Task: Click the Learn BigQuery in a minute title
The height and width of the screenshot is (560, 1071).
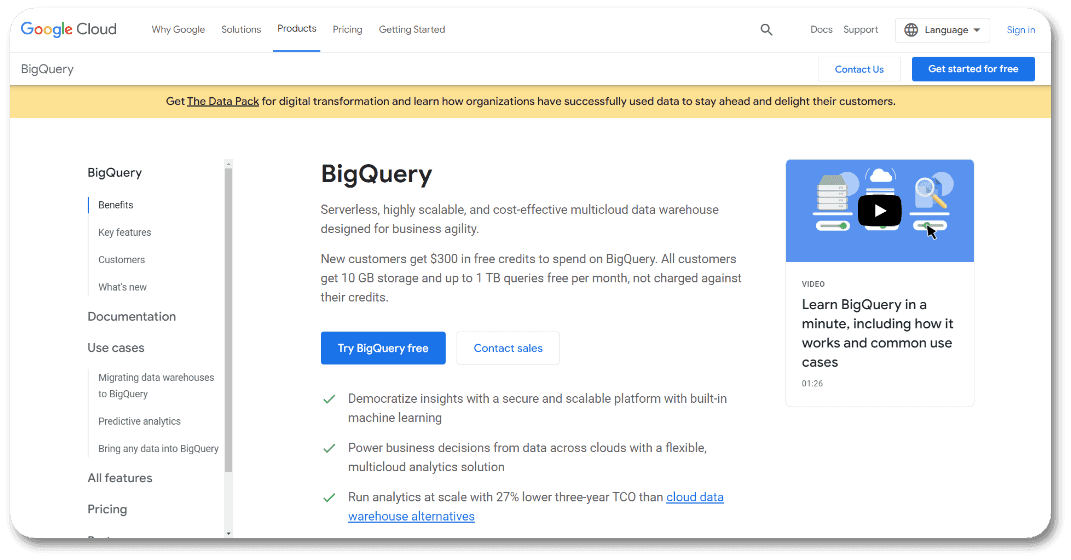Action: click(878, 333)
